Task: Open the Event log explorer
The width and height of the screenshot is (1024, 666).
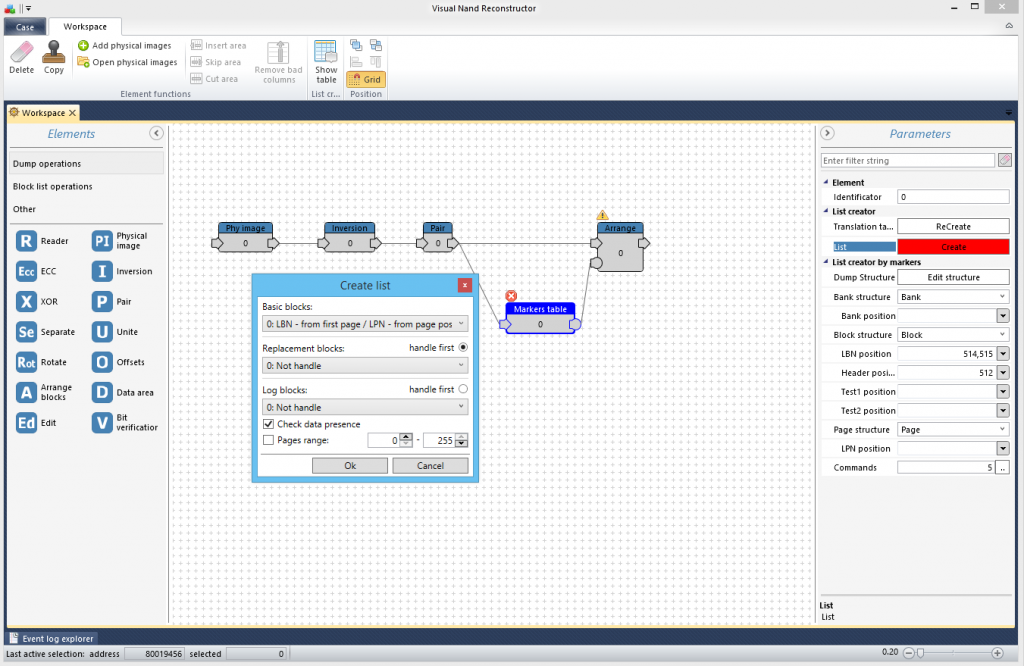Action: 51,639
